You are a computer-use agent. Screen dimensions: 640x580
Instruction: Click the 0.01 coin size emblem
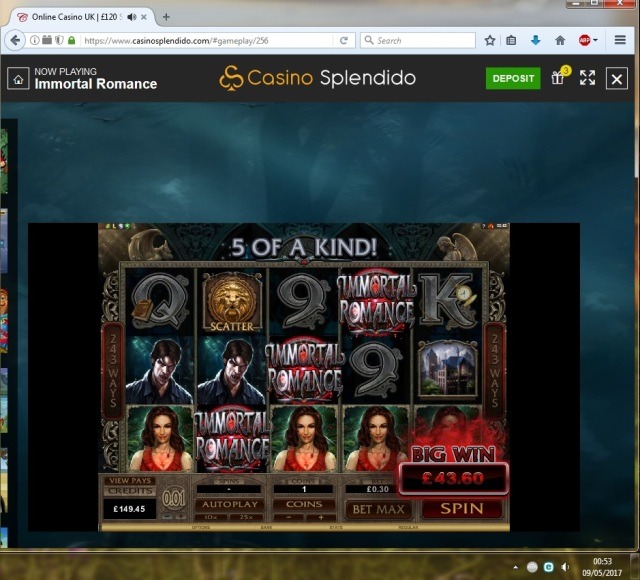click(174, 498)
